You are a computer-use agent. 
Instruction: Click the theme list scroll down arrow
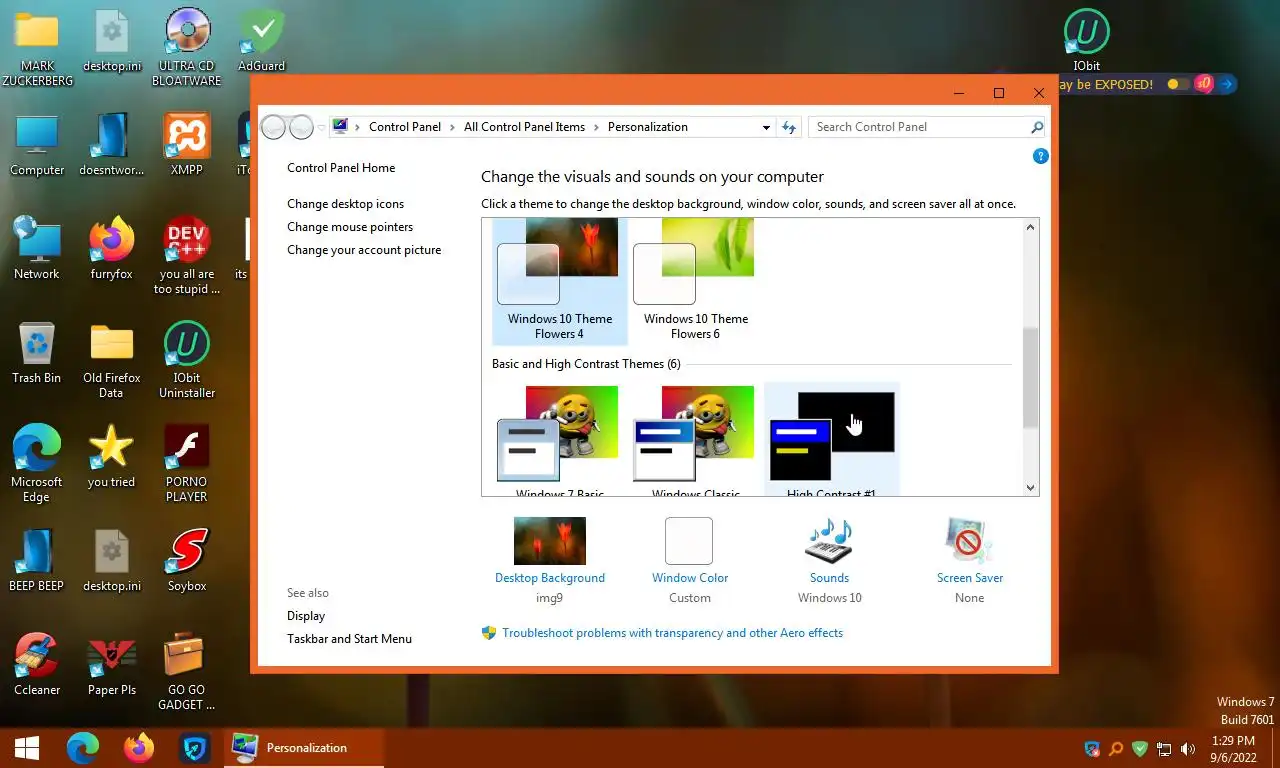click(x=1031, y=488)
